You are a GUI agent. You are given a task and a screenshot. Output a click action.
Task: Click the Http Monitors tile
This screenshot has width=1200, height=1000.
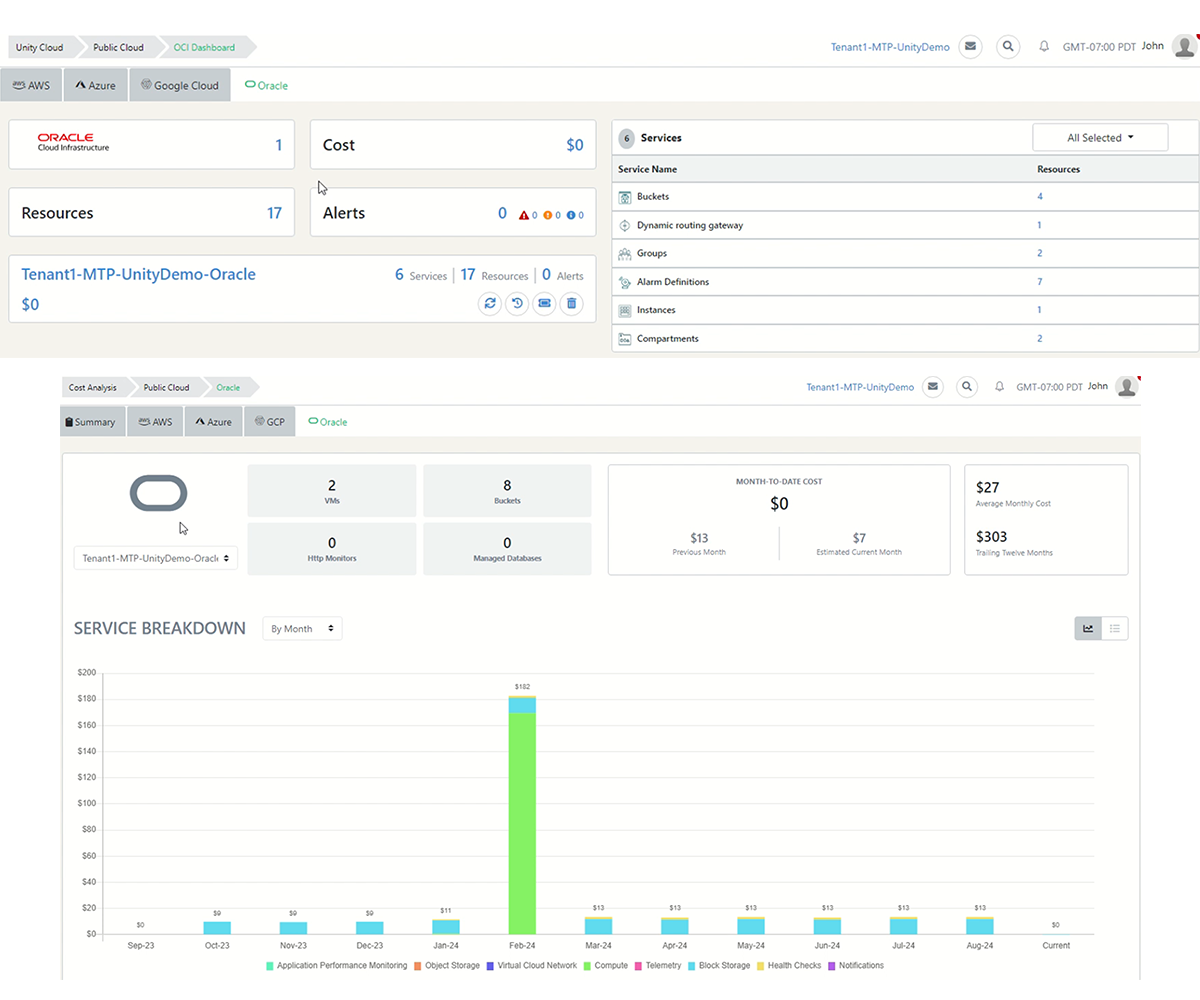pyautogui.click(x=332, y=549)
